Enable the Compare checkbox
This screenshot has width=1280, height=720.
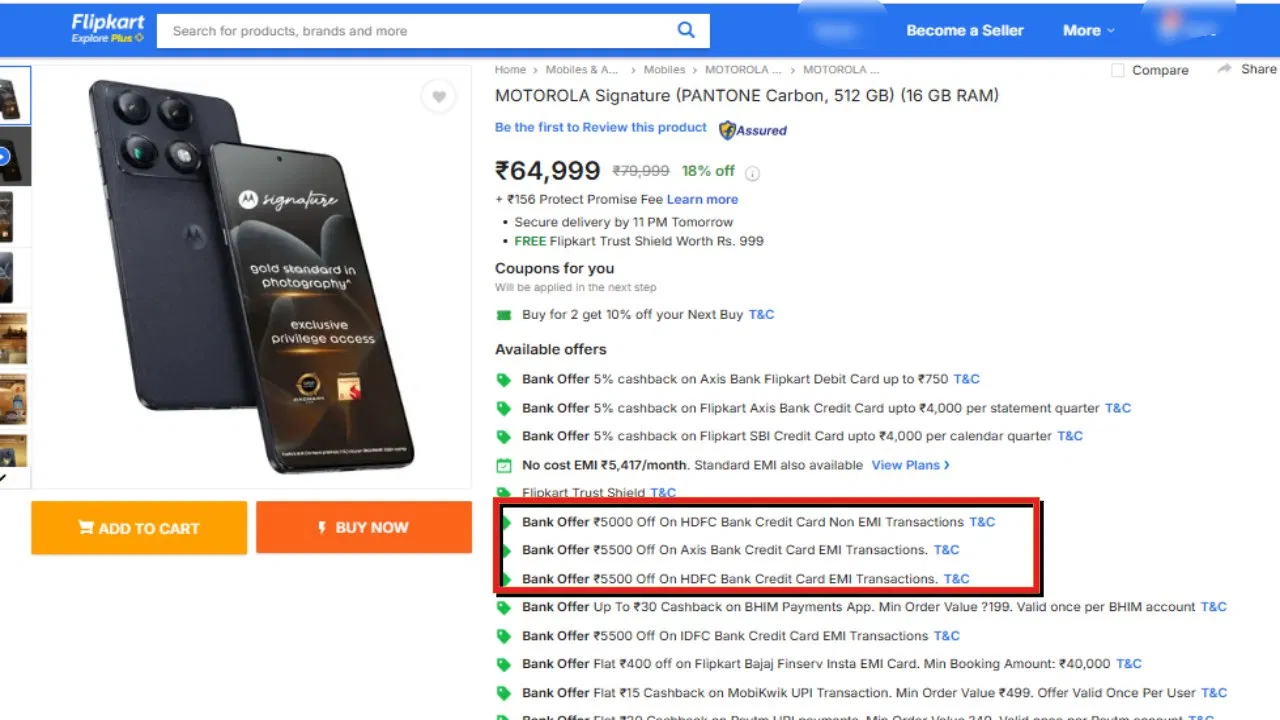point(1116,70)
